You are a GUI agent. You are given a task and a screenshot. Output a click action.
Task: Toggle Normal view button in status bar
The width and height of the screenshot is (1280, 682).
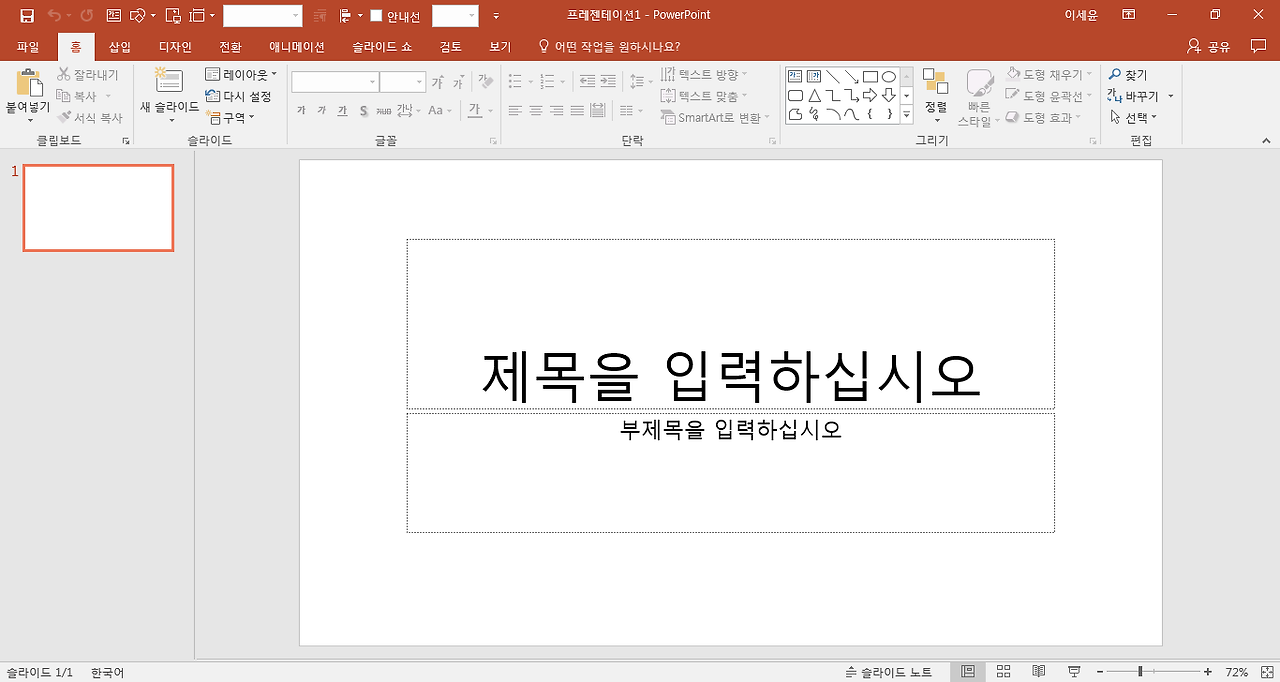tap(968, 671)
